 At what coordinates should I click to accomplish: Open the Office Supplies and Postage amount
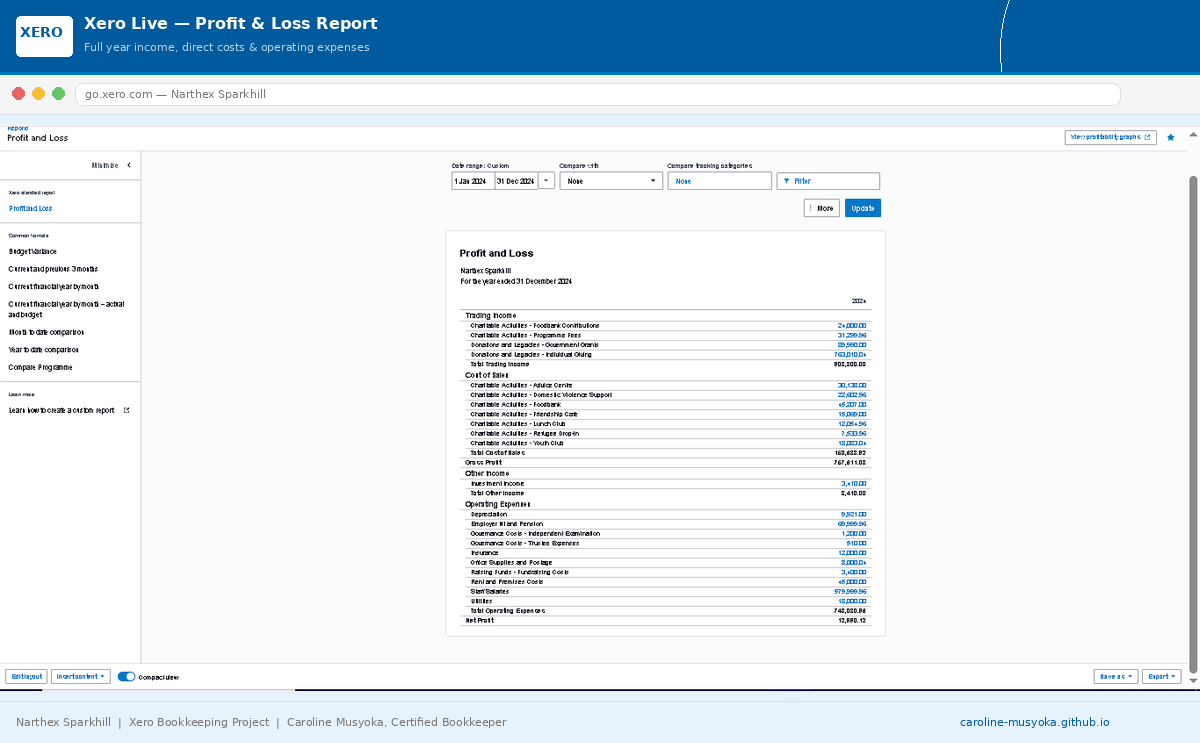tap(854, 562)
